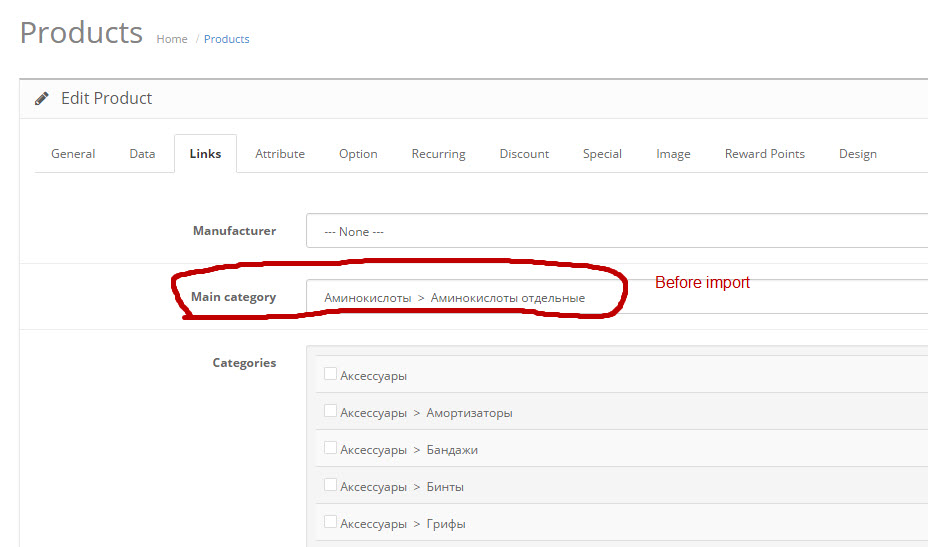Check Аксессуары > Грифы checkbox

tap(330, 522)
